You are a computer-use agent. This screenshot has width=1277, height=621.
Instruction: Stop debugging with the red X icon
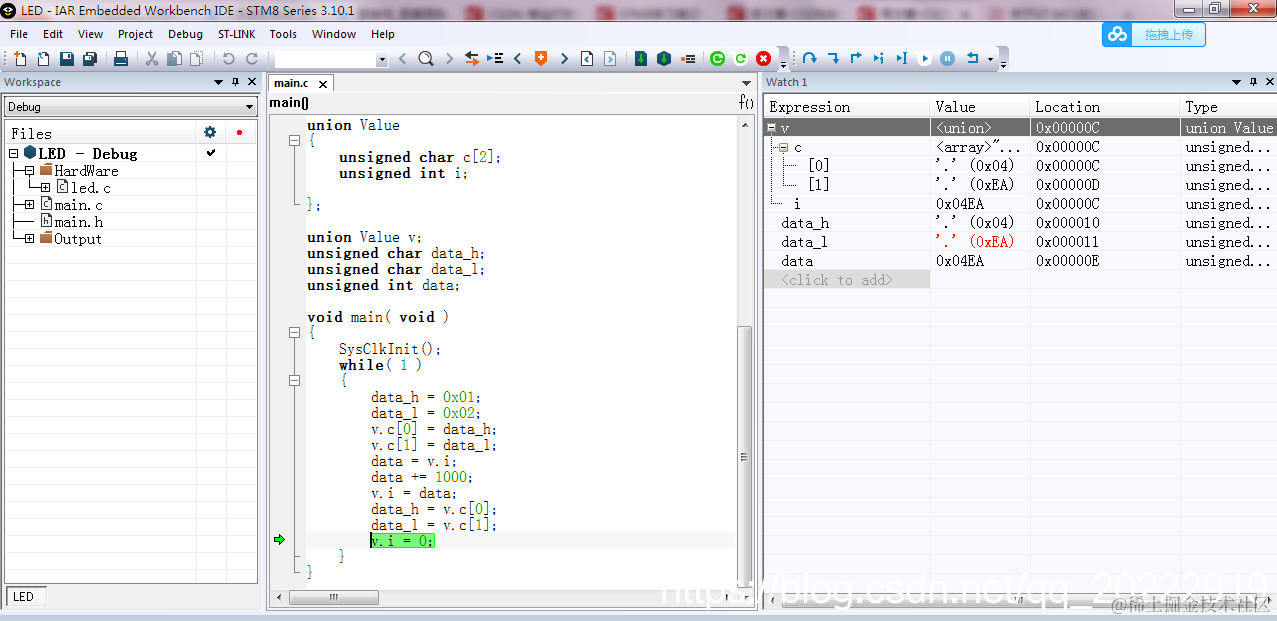pos(763,59)
